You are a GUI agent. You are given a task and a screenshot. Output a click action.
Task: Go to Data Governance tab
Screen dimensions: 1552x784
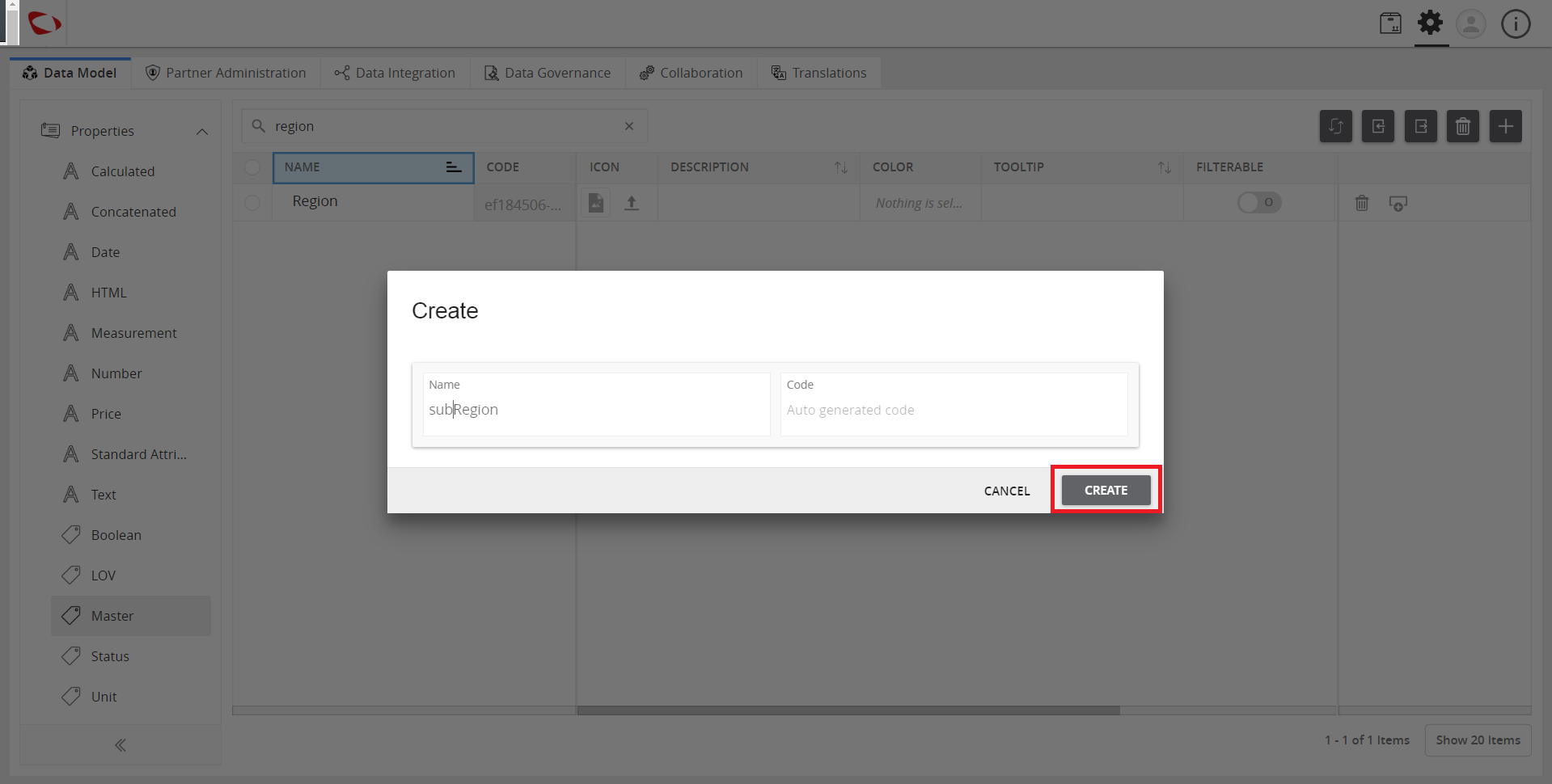point(548,73)
